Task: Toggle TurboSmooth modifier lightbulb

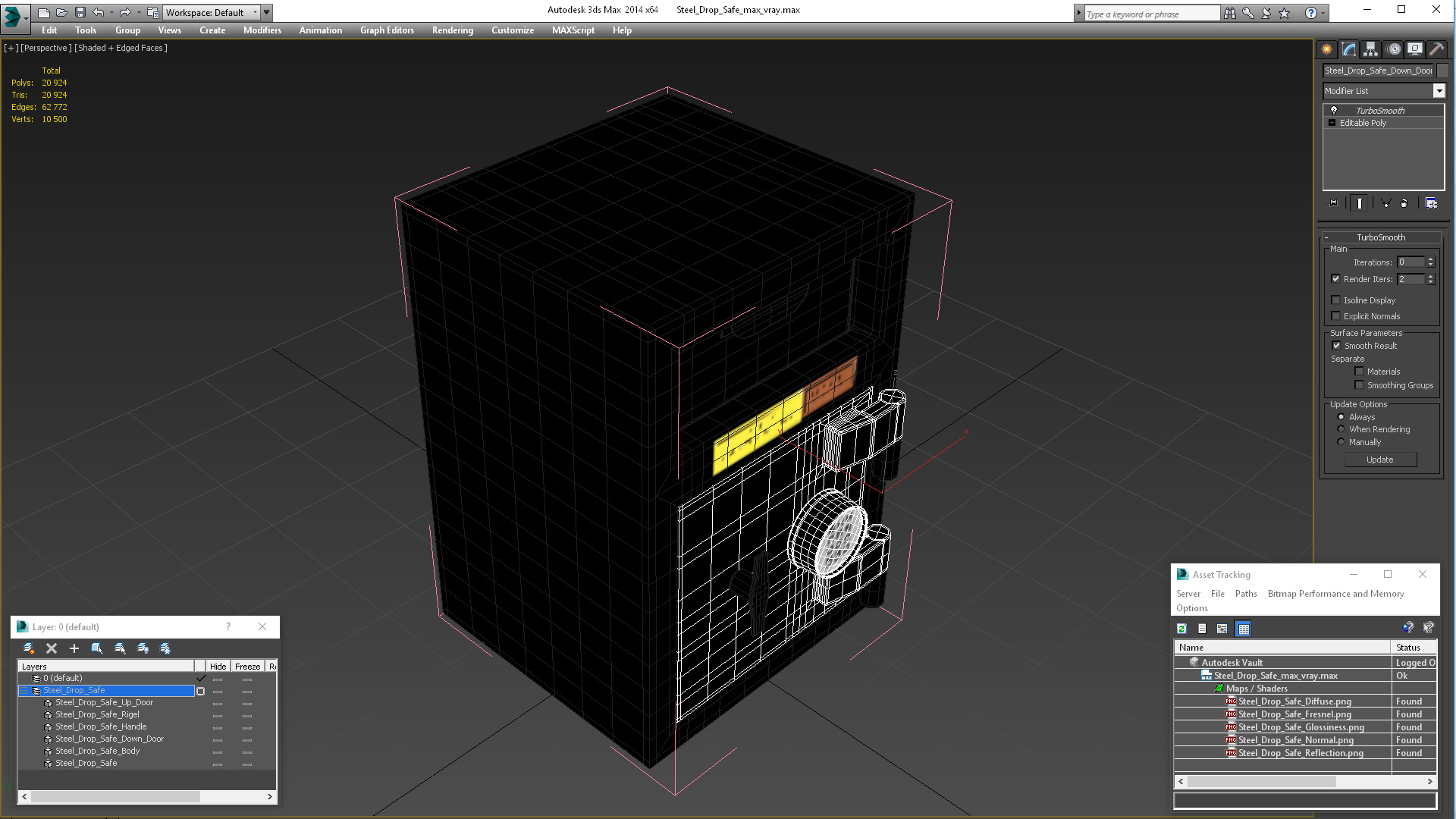Action: point(1333,111)
